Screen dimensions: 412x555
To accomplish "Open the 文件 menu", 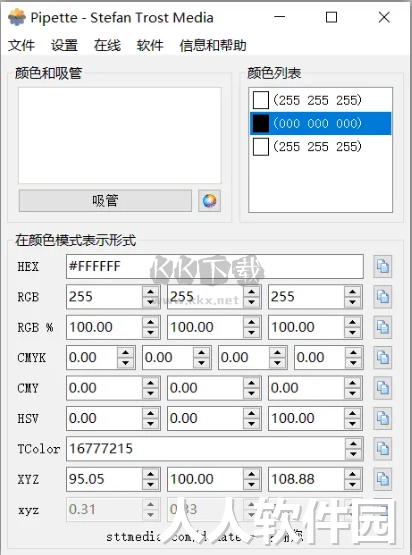I will [21, 45].
